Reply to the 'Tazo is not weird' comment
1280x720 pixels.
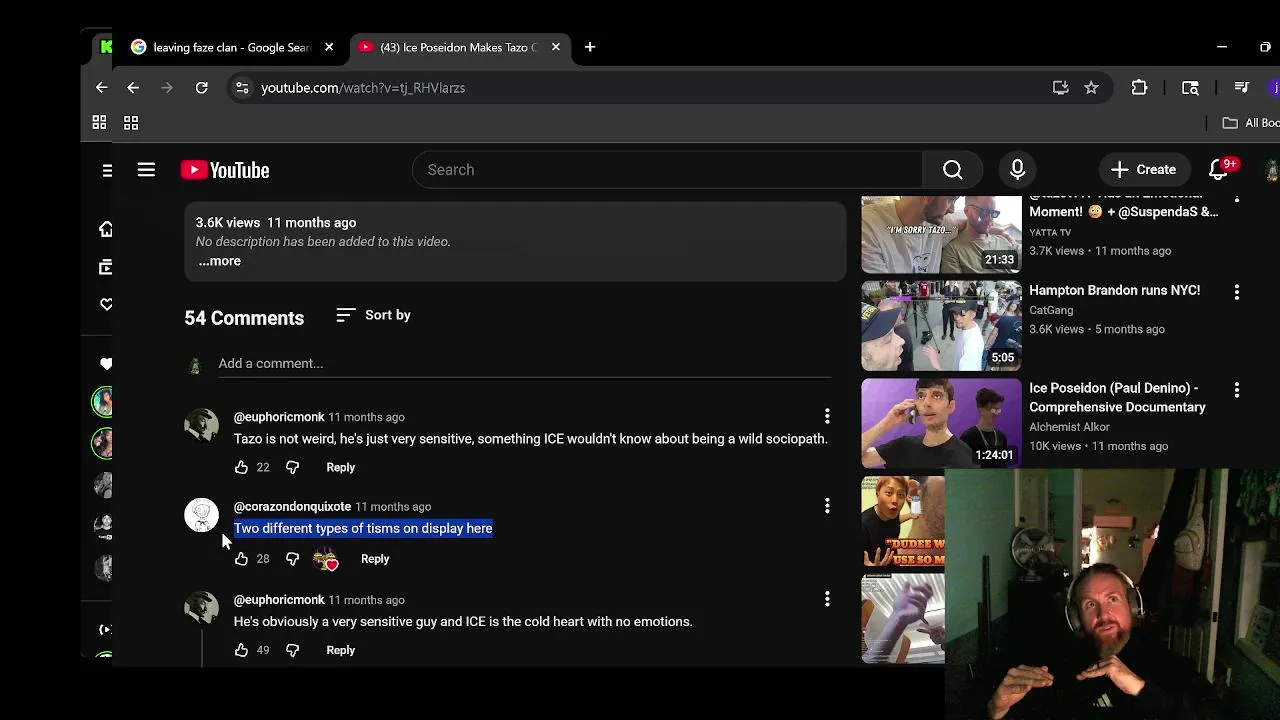coord(340,467)
